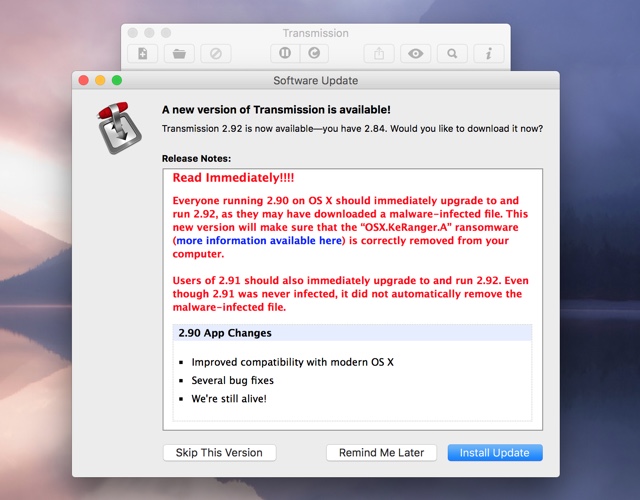The height and width of the screenshot is (500, 640).
Task: Click '2.90 App Changes' section header
Action: coord(352,333)
